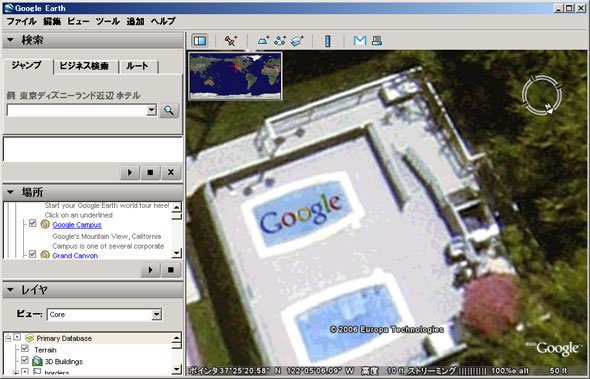Stop the Places tour

(171, 270)
